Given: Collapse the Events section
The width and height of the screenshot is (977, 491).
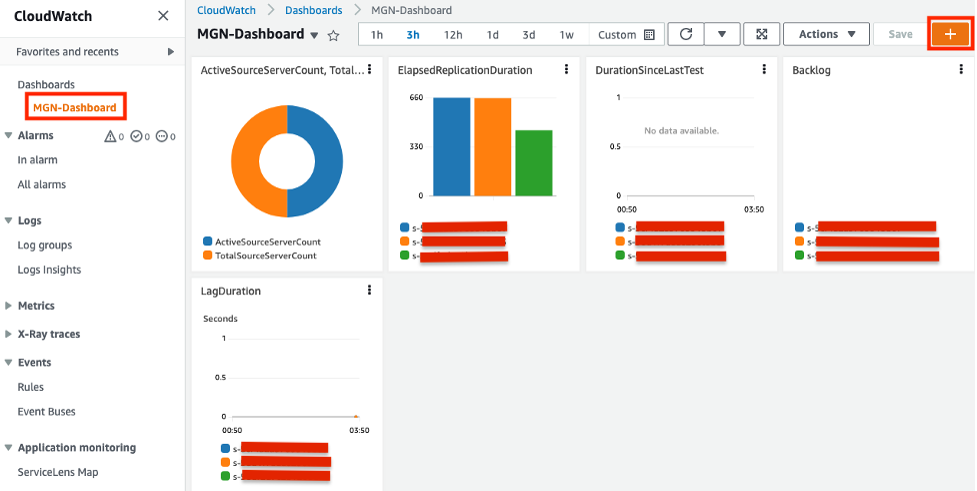Looking at the screenshot, I should point(9,363).
